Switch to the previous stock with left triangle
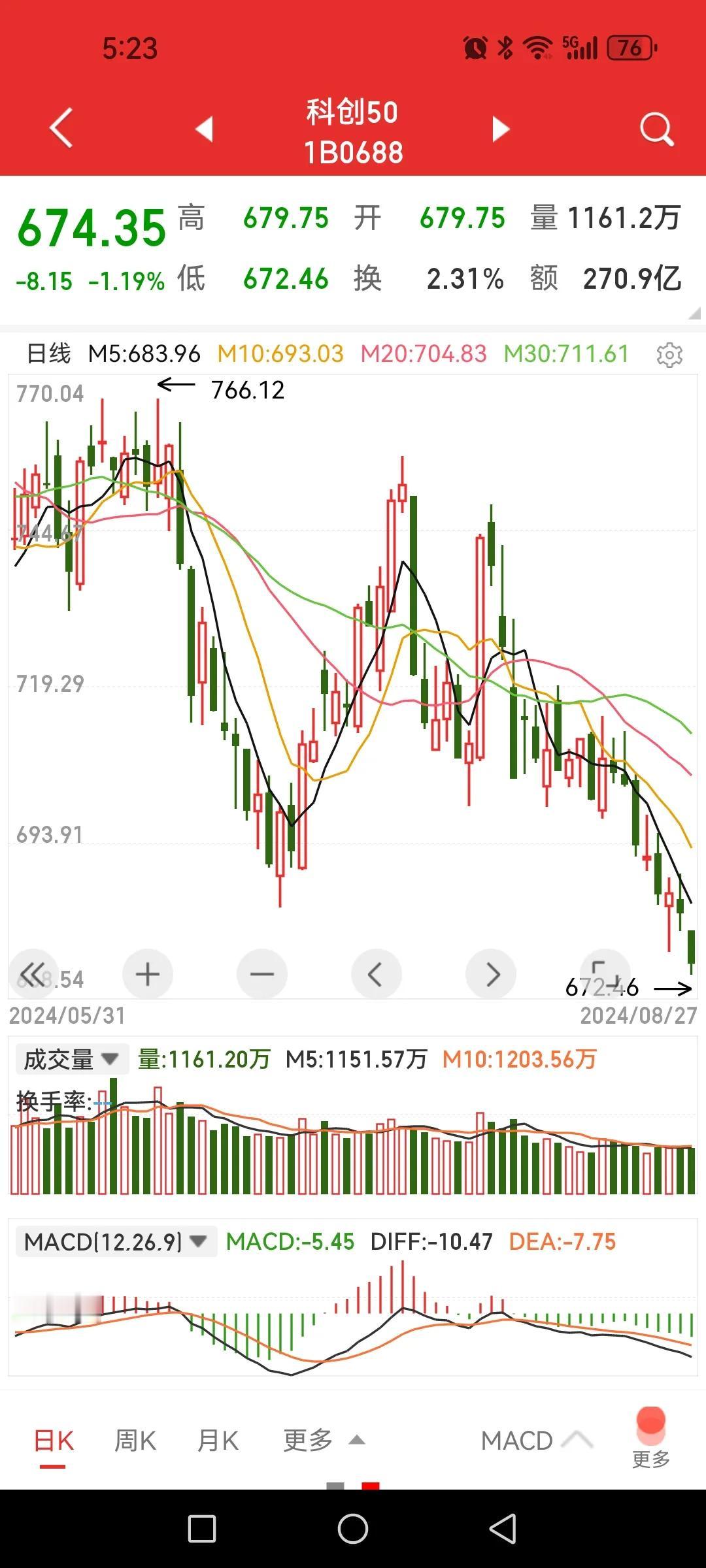This screenshot has width=706, height=1568. [205, 129]
